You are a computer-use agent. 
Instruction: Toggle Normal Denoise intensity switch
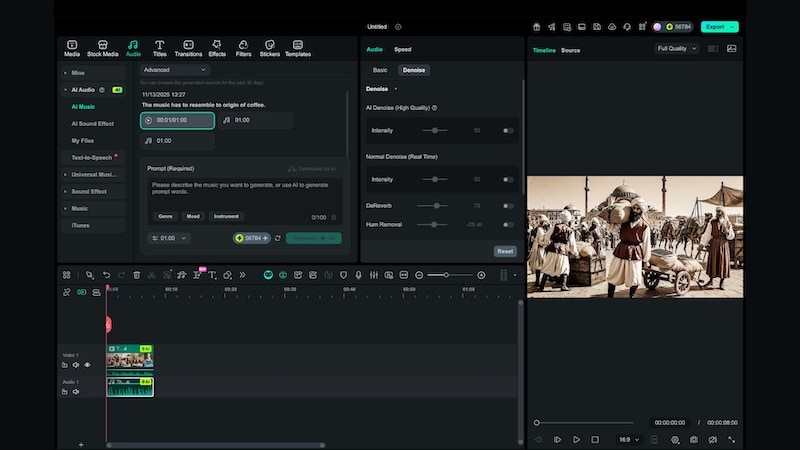coord(508,180)
